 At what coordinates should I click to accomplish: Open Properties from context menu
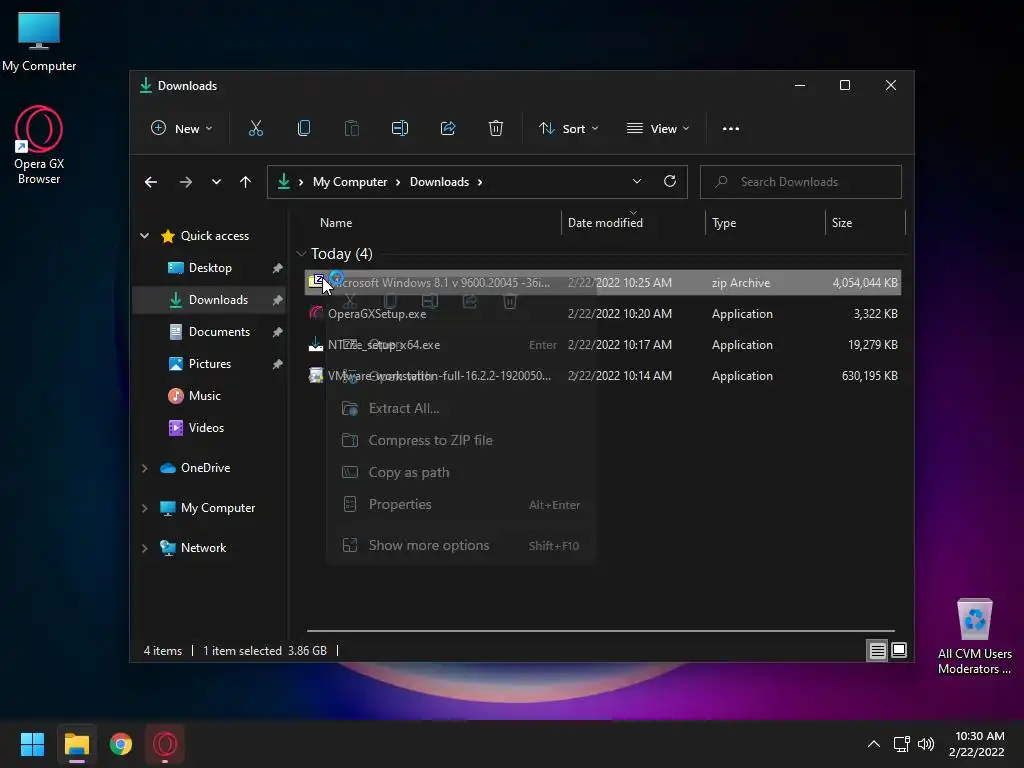coord(460,504)
